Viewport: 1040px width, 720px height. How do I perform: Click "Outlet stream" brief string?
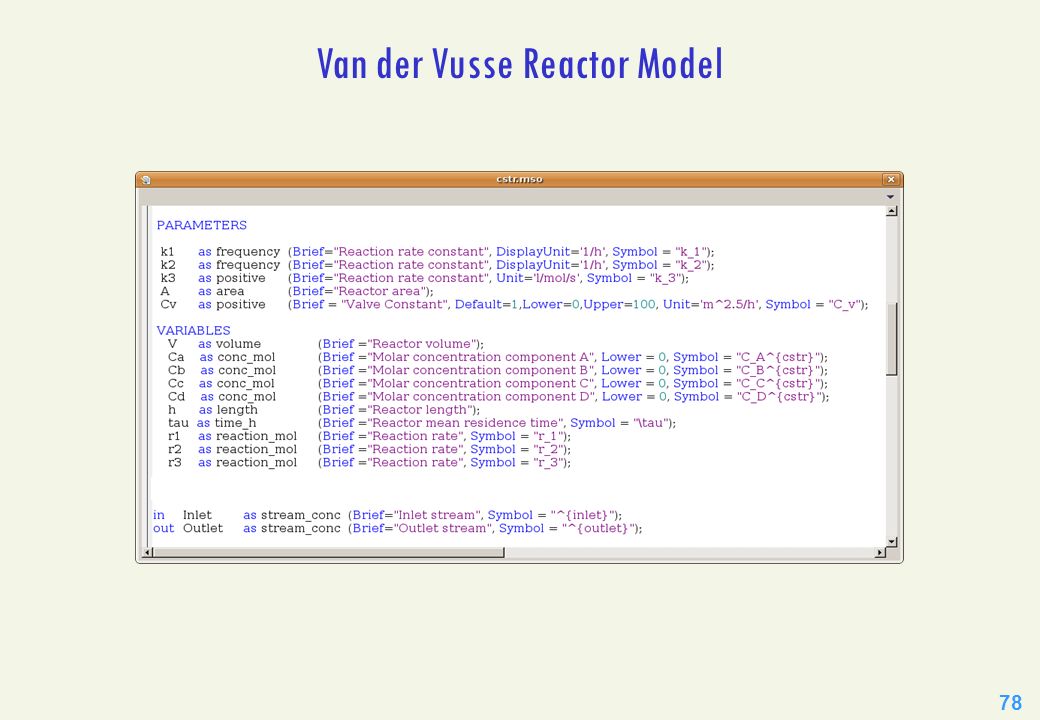pos(443,528)
